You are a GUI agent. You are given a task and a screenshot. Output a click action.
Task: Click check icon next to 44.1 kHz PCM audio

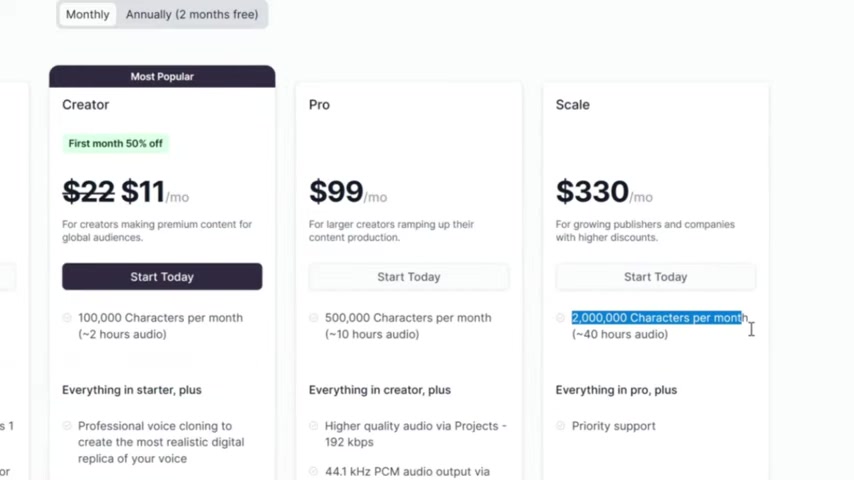click(x=314, y=471)
